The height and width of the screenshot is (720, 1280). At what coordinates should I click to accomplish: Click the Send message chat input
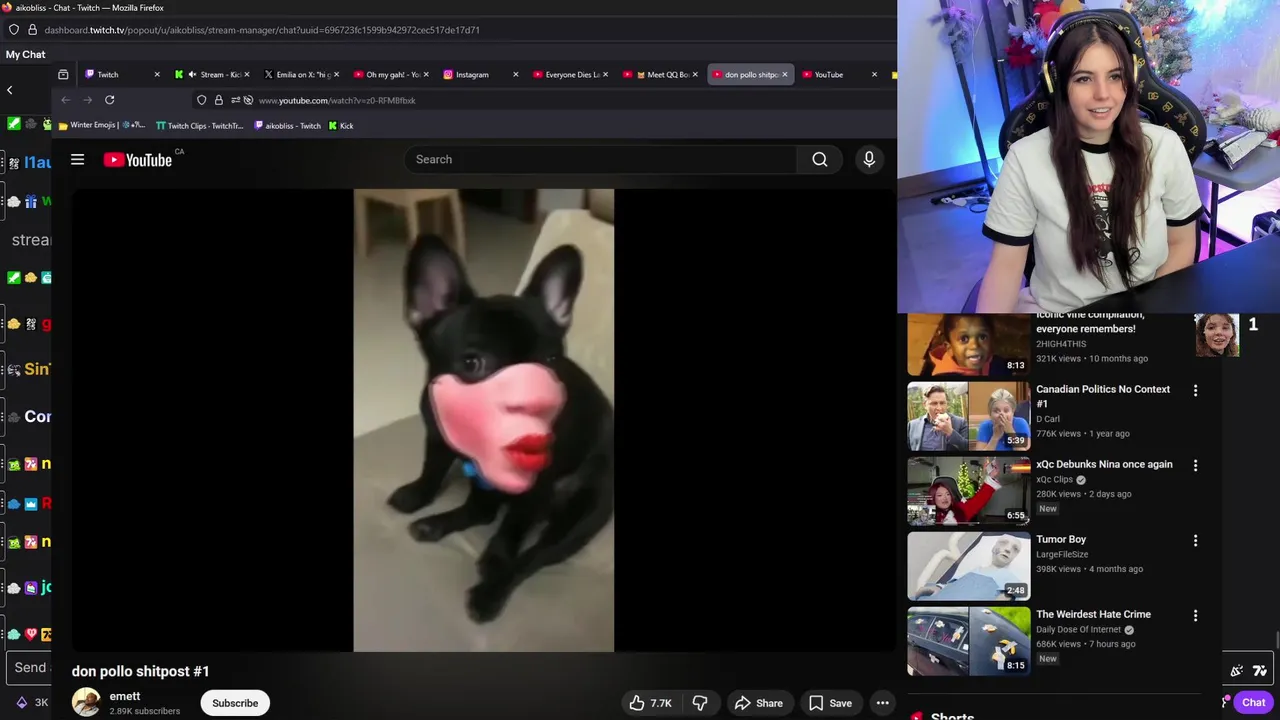tap(31, 667)
